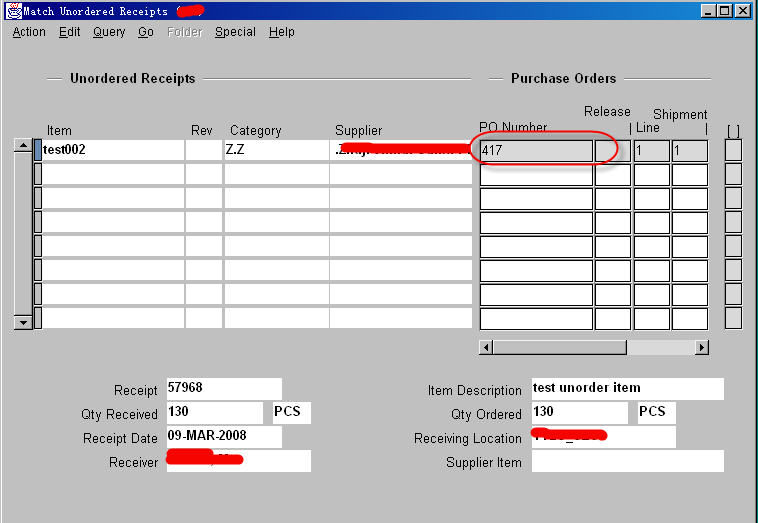Click the Shipment field in the PO 417 row
Screen dimensions: 758x523
coord(690,150)
